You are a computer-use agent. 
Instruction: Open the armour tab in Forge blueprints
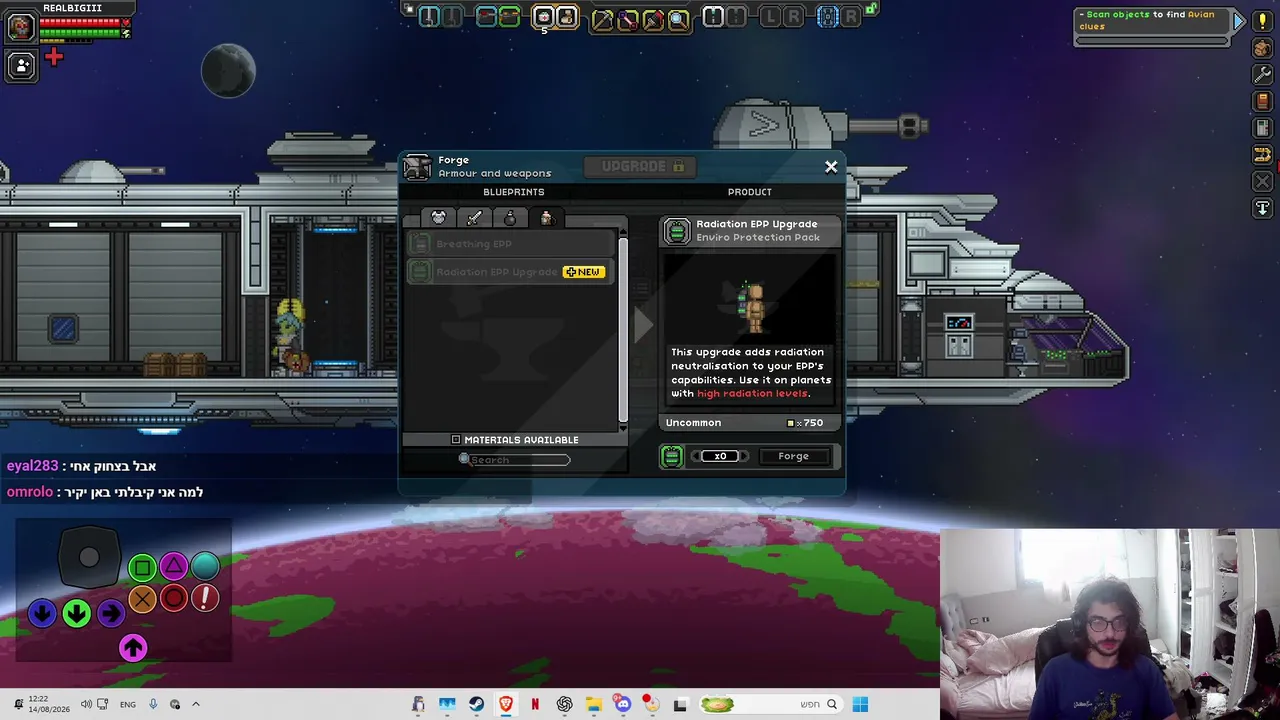pos(438,217)
